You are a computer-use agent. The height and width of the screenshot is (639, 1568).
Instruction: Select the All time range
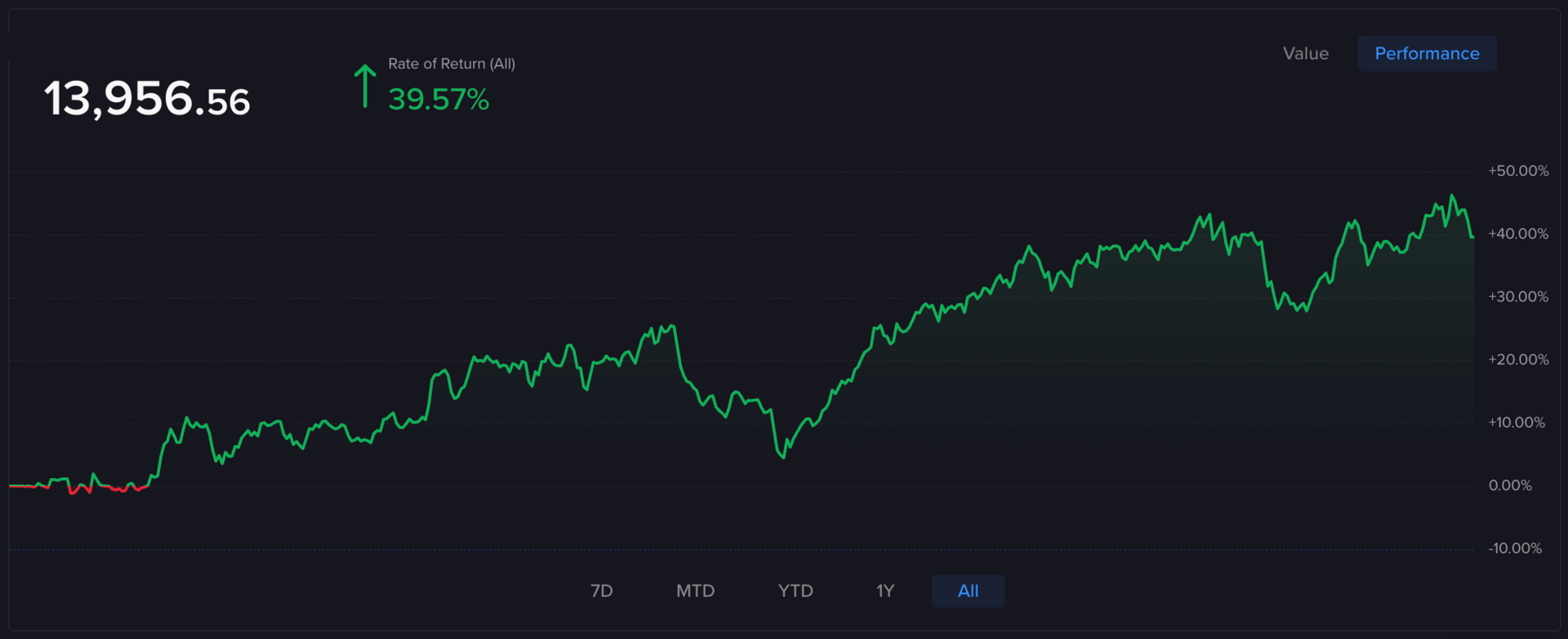pyautogui.click(x=968, y=591)
